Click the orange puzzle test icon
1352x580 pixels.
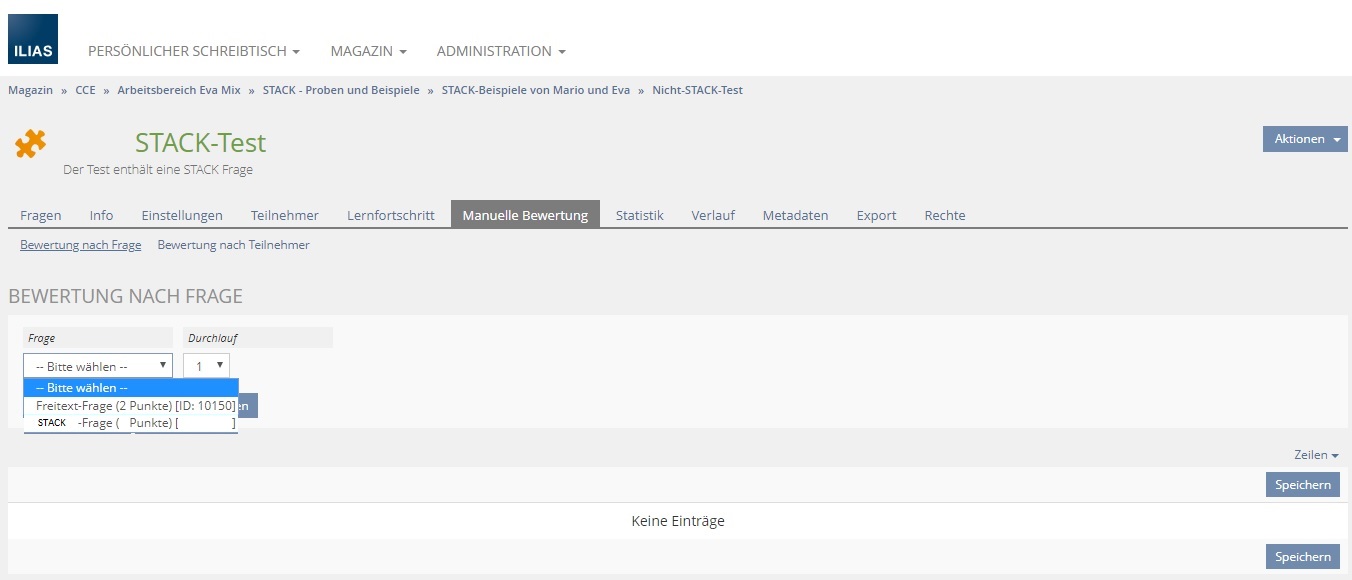point(30,145)
